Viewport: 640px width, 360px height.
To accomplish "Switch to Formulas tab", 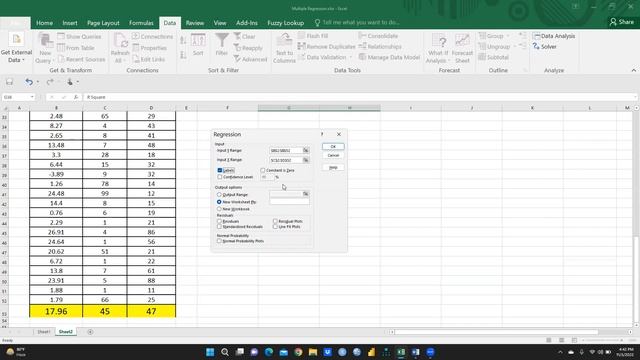I will tap(141, 23).
